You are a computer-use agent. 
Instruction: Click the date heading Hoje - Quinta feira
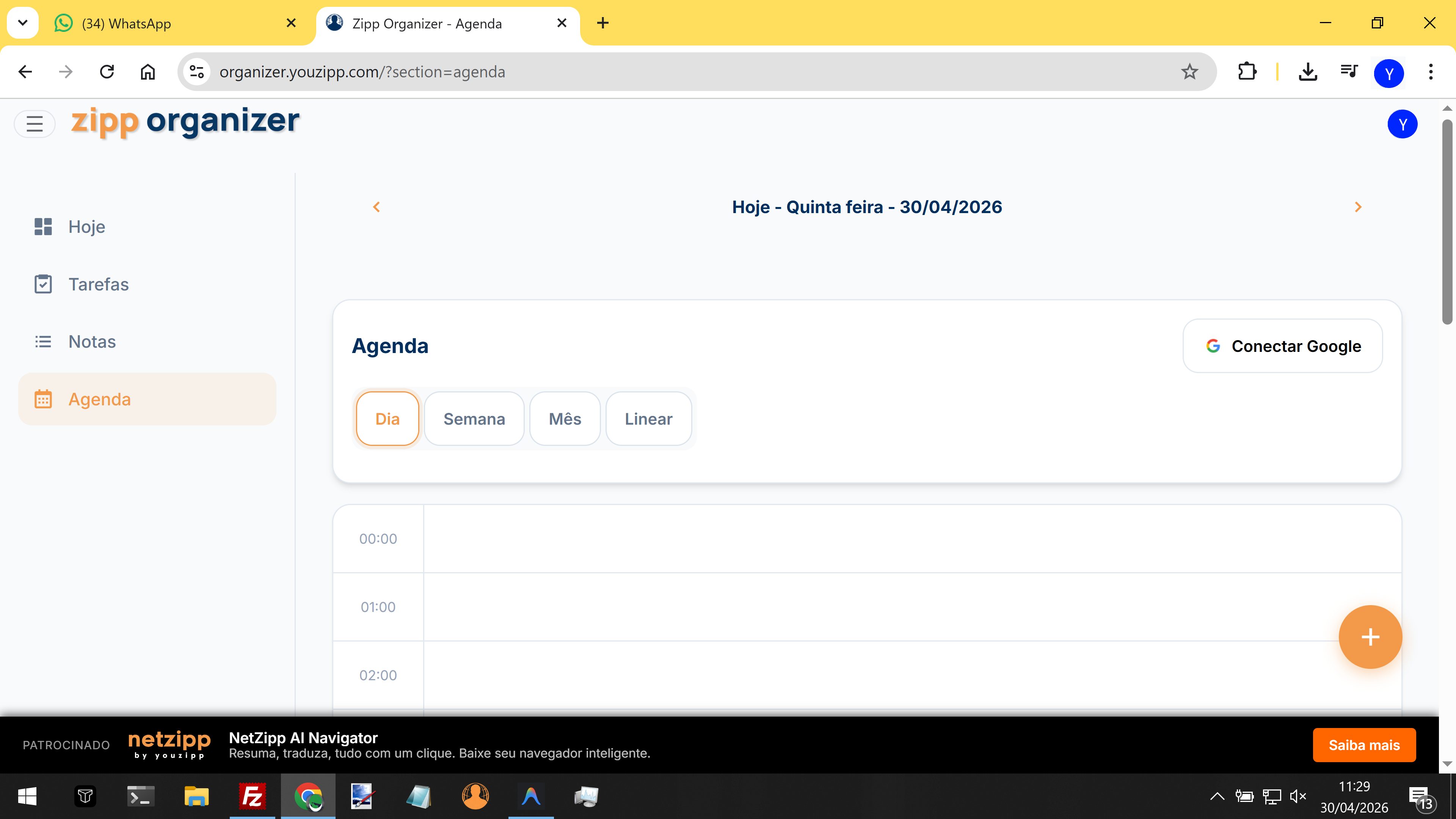(x=867, y=207)
